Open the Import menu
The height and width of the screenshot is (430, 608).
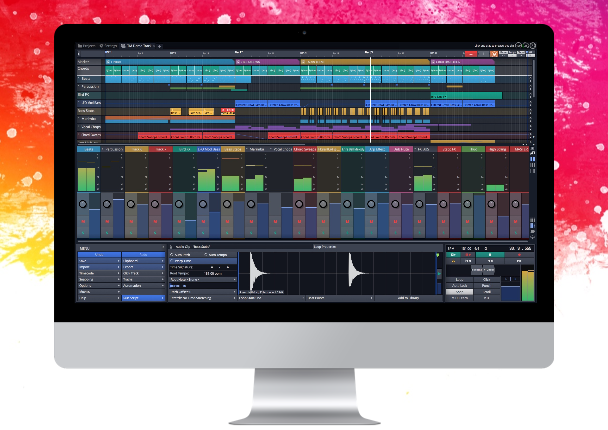pos(99,267)
